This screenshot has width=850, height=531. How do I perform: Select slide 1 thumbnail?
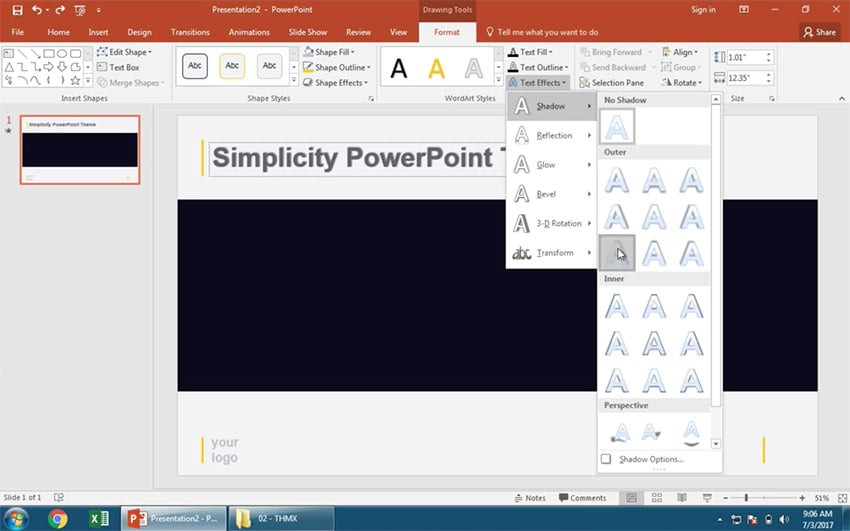pos(81,150)
